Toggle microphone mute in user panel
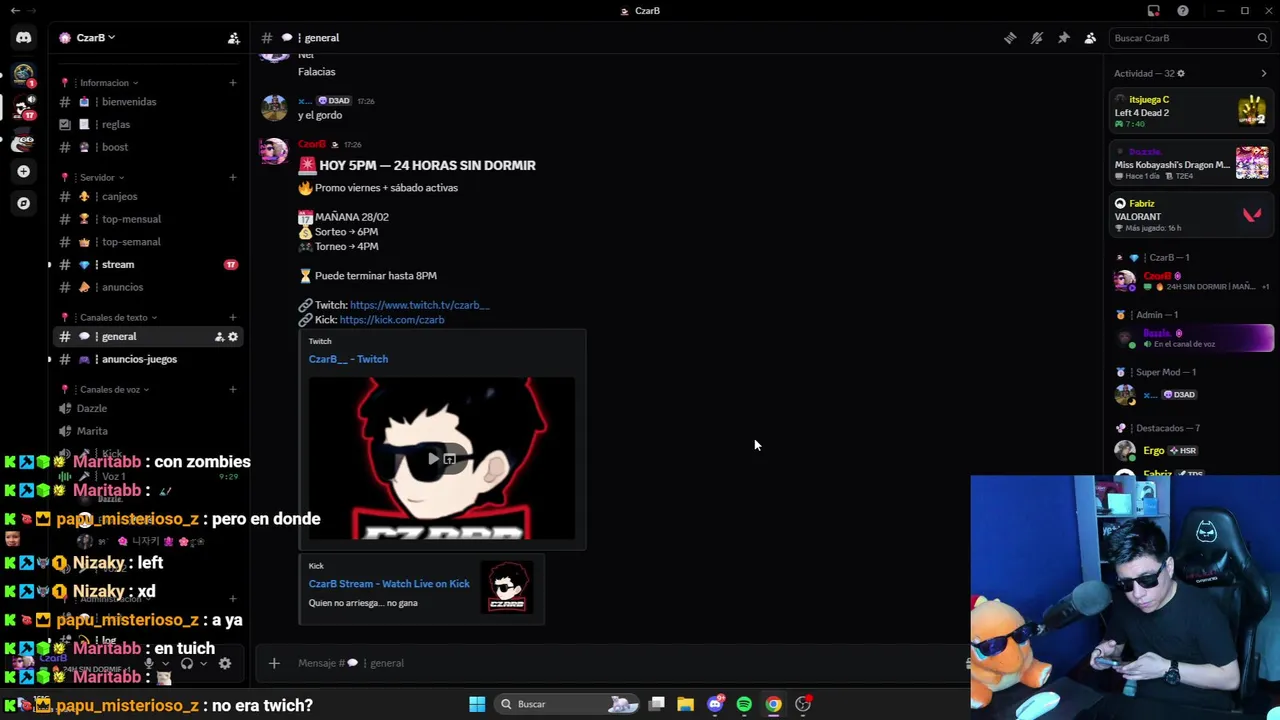This screenshot has width=1280, height=720. click(149, 663)
